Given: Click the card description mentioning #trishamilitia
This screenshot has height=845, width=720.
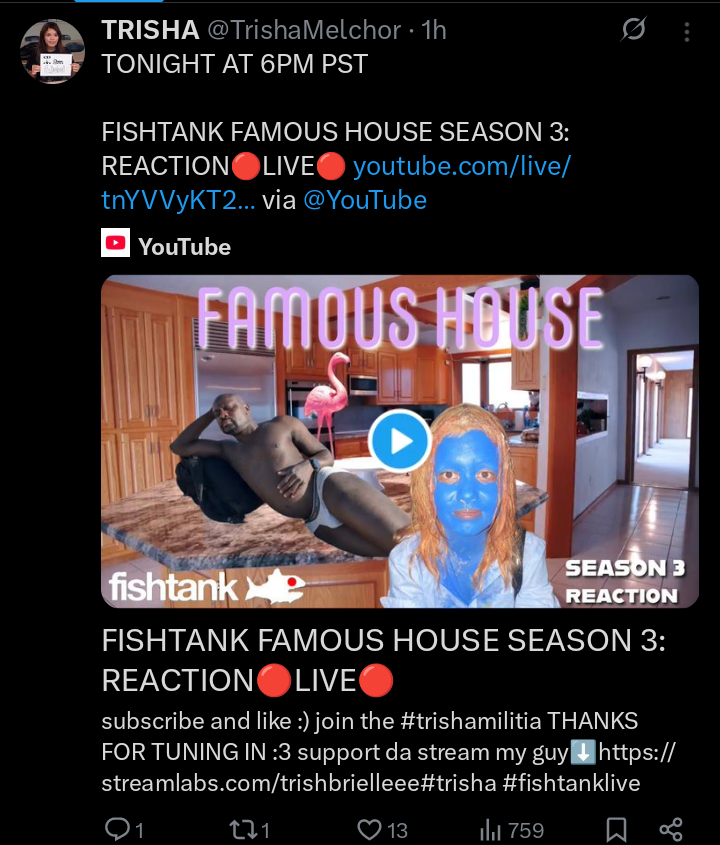Looking at the screenshot, I should [x=388, y=752].
